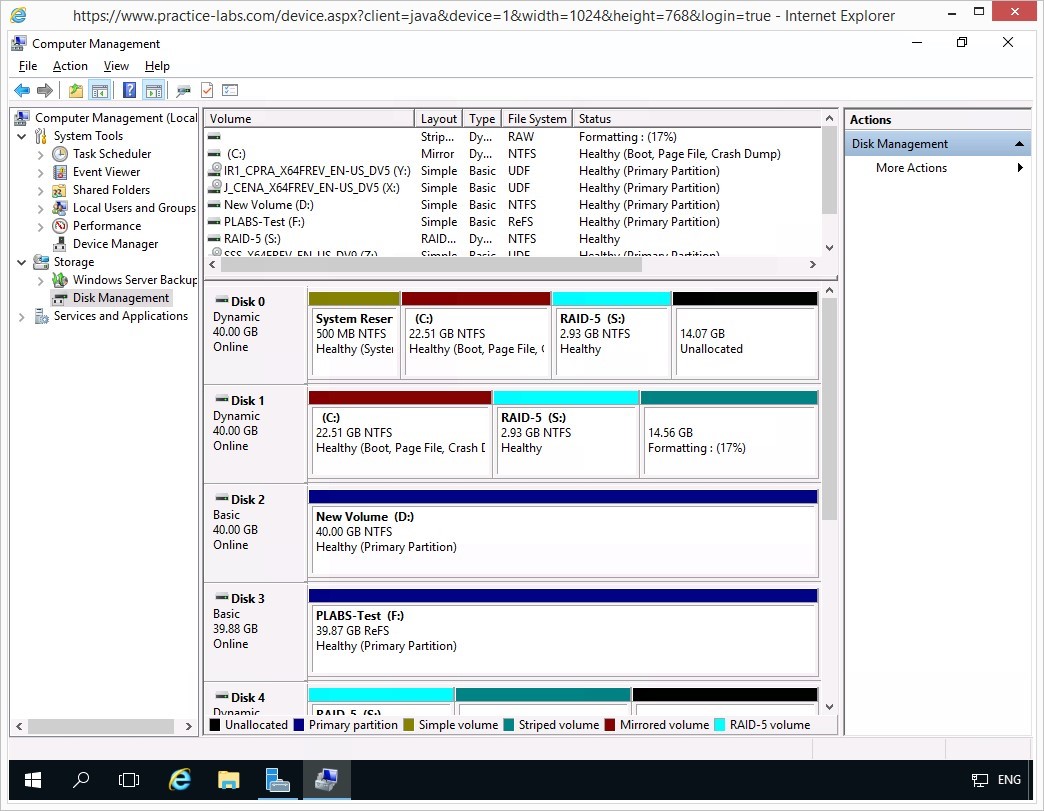Toggle Show/Hide Console Tree toolbar button
Screen dimensions: 1044x811
100,91
